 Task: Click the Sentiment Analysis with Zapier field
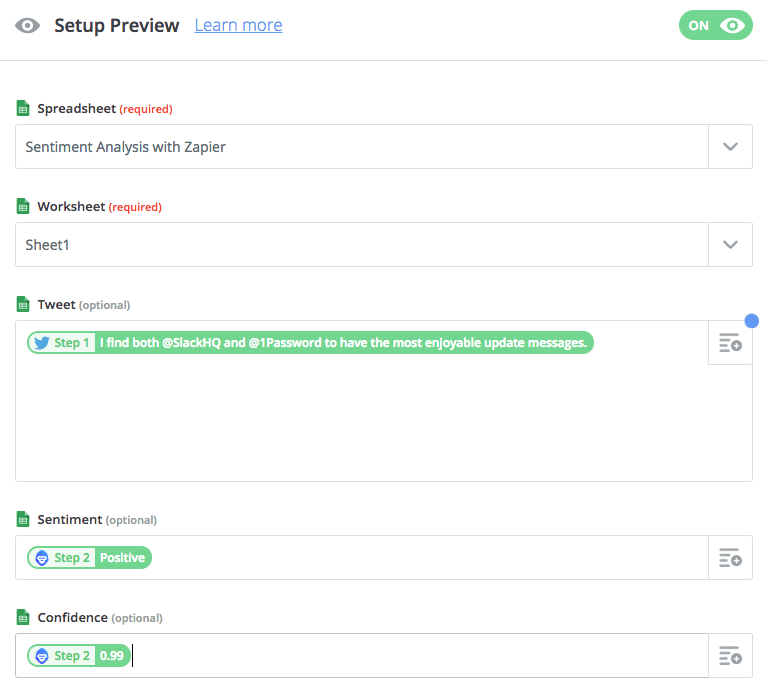(360, 147)
